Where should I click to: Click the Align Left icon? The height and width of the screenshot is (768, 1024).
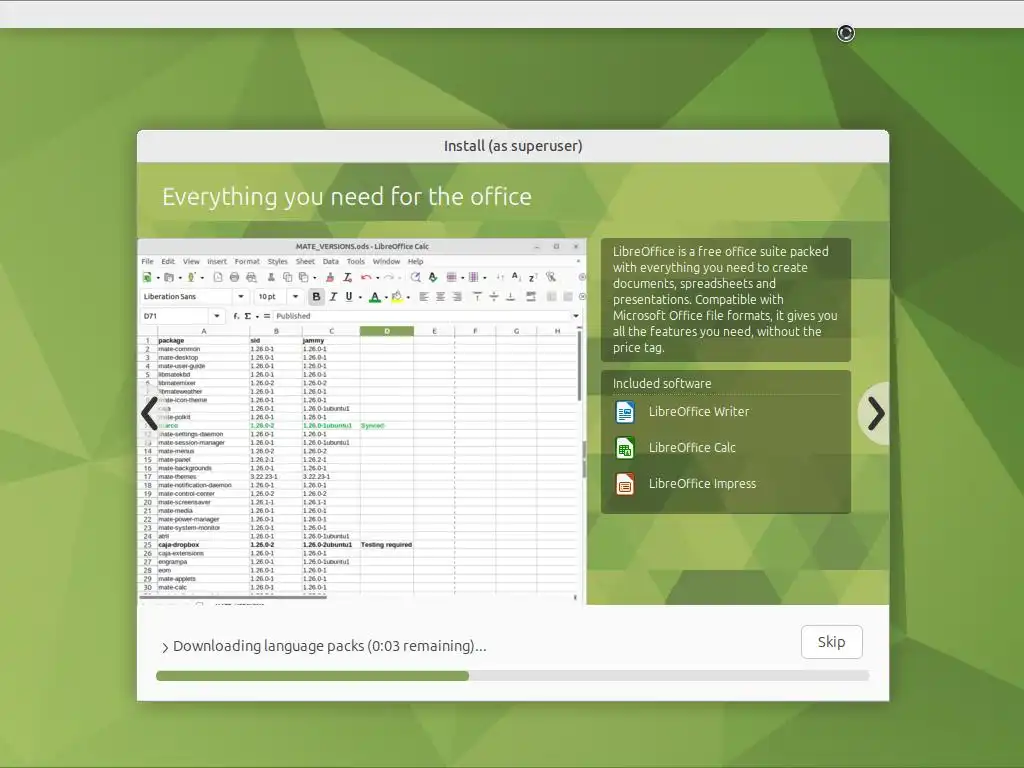[423, 297]
